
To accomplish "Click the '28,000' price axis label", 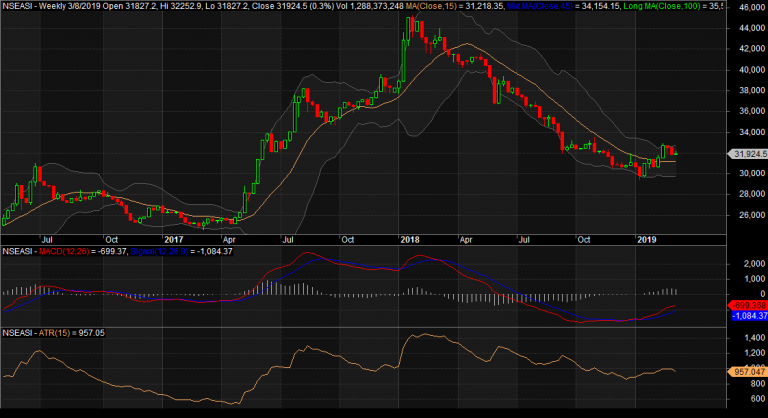I will coord(752,195).
